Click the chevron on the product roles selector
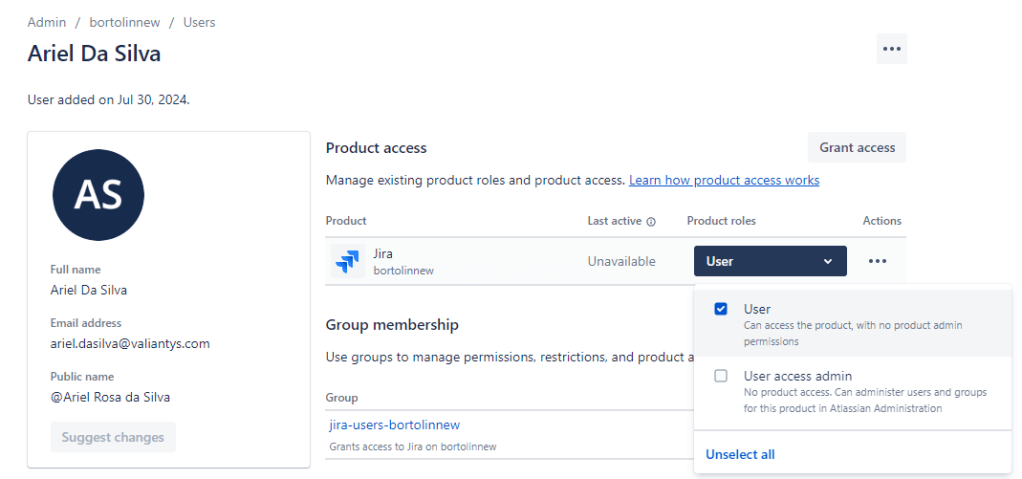Image resolution: width=1022 pixels, height=479 pixels. pyautogui.click(x=827, y=262)
